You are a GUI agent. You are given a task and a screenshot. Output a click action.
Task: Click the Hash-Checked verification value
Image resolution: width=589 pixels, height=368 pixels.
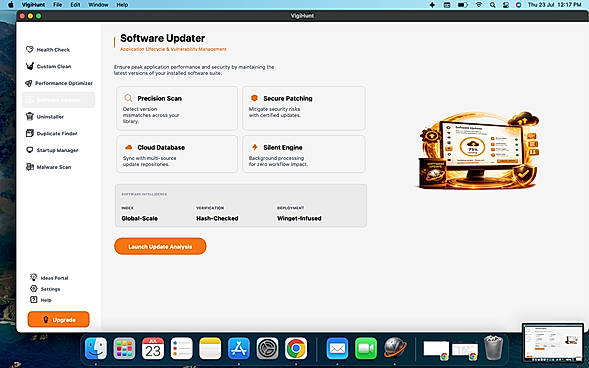(x=217, y=218)
